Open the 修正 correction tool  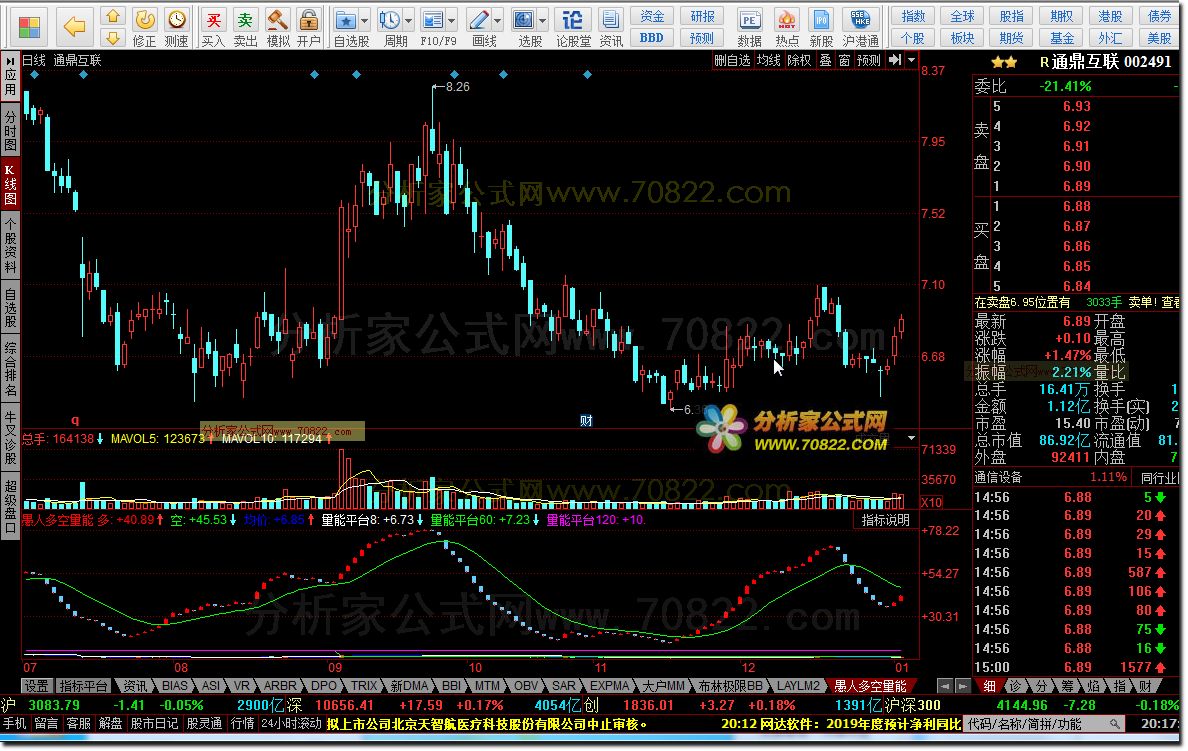pyautogui.click(x=145, y=28)
